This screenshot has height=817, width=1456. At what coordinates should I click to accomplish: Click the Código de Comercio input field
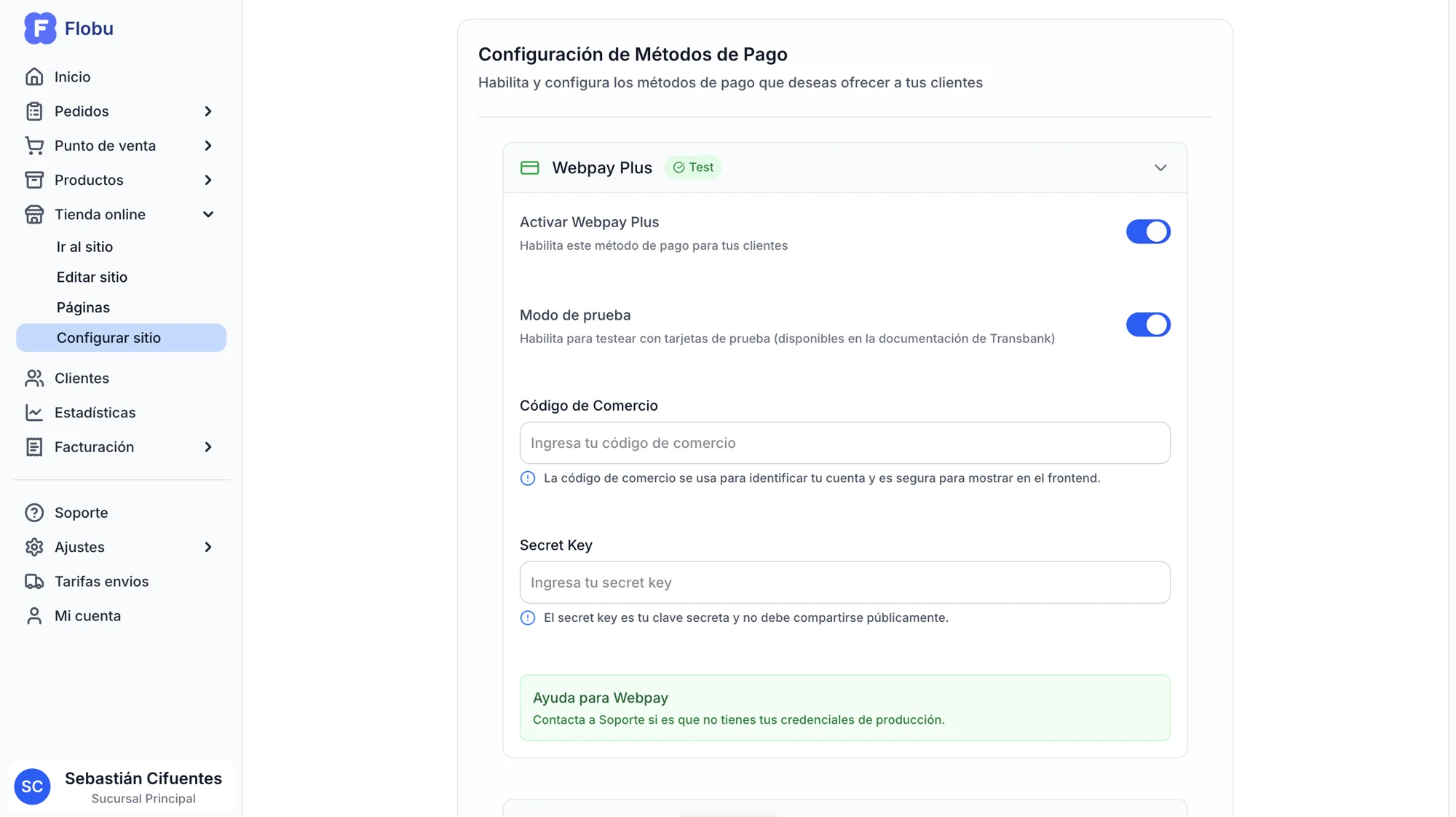click(x=844, y=443)
